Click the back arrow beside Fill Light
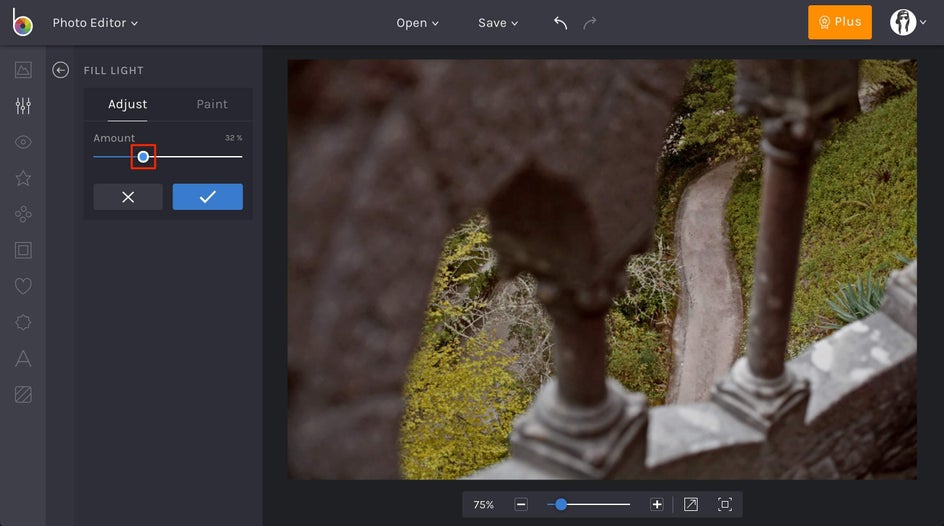Image resolution: width=944 pixels, height=526 pixels. coord(61,70)
